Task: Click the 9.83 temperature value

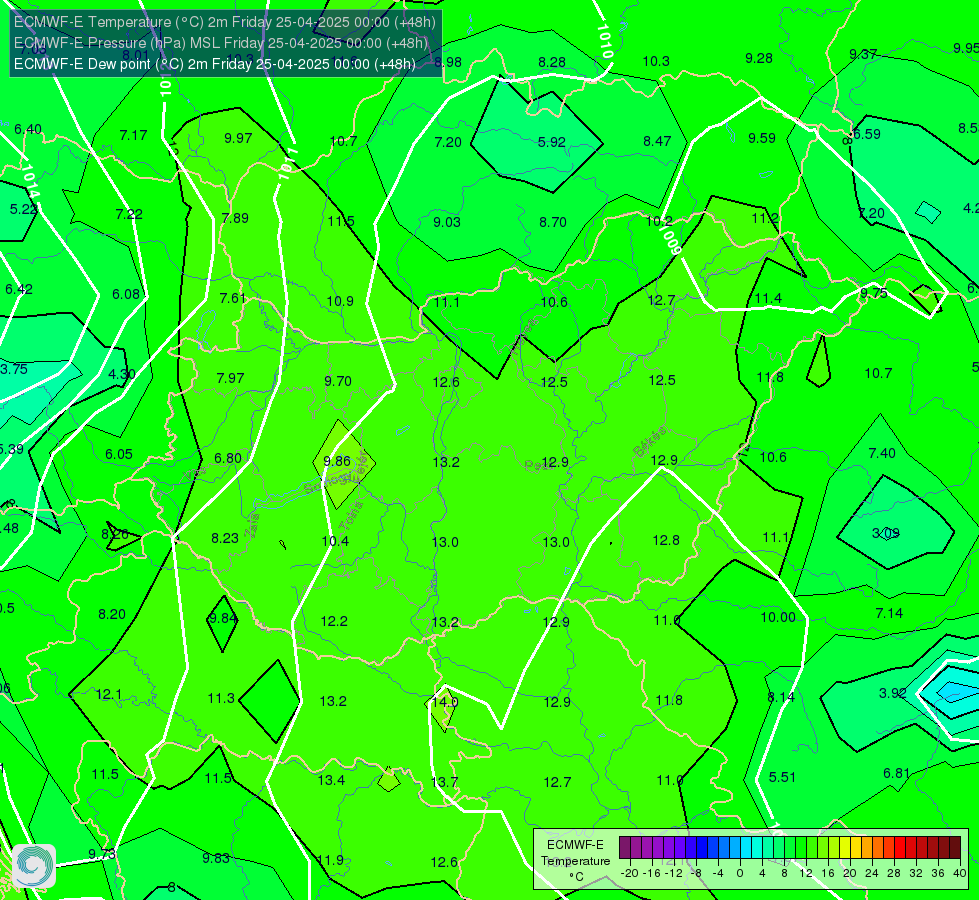Action: (x=216, y=858)
